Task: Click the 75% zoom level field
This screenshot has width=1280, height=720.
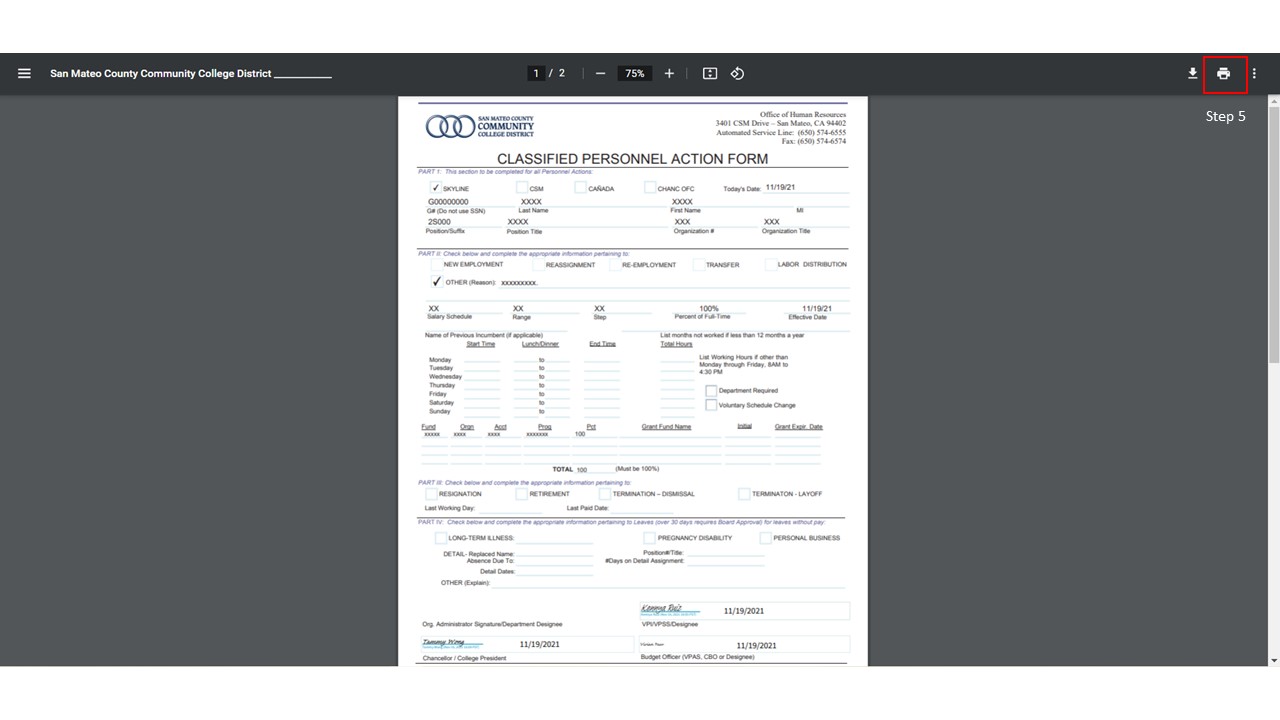Action: 635,74
